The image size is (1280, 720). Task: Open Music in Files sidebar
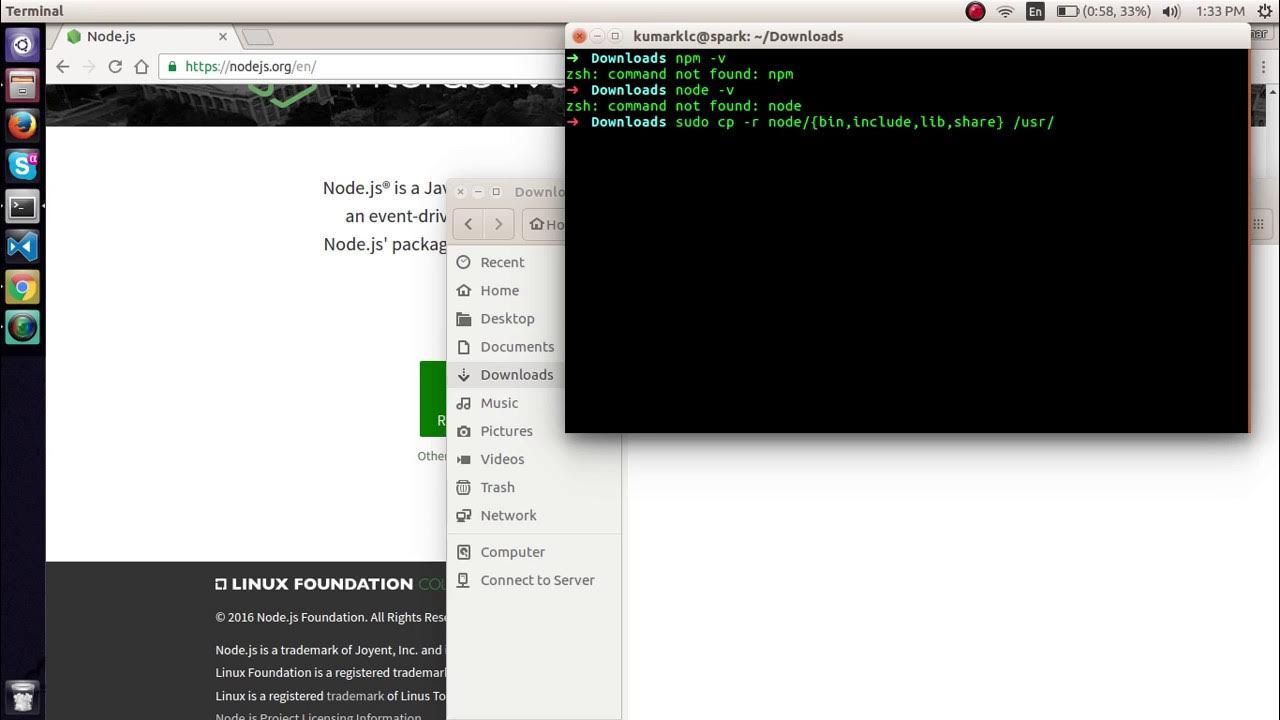click(x=499, y=402)
